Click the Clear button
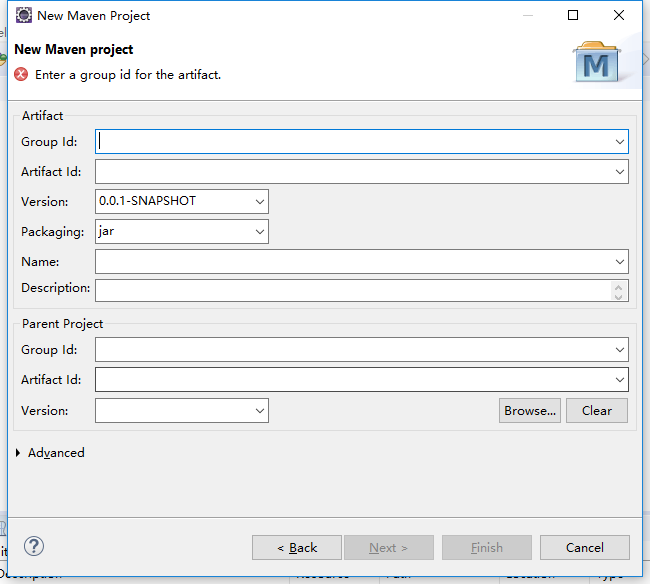This screenshot has height=584, width=650. coord(597,411)
